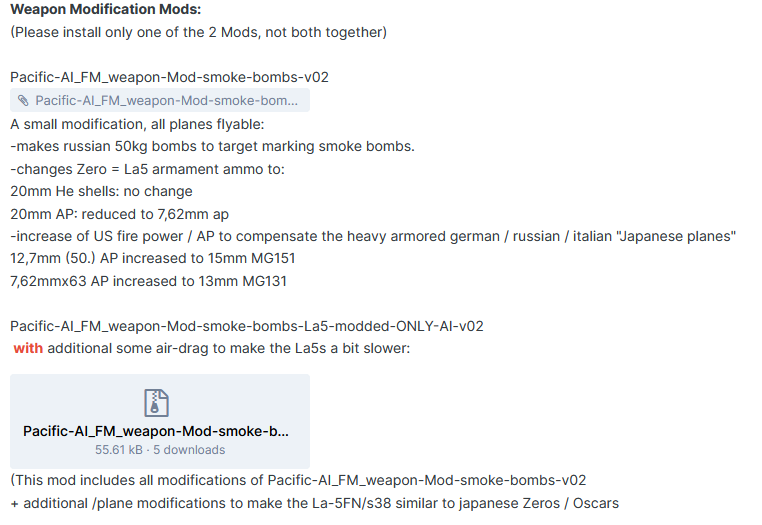Click the red 'with' word
762x525 pixels.
tap(28, 349)
